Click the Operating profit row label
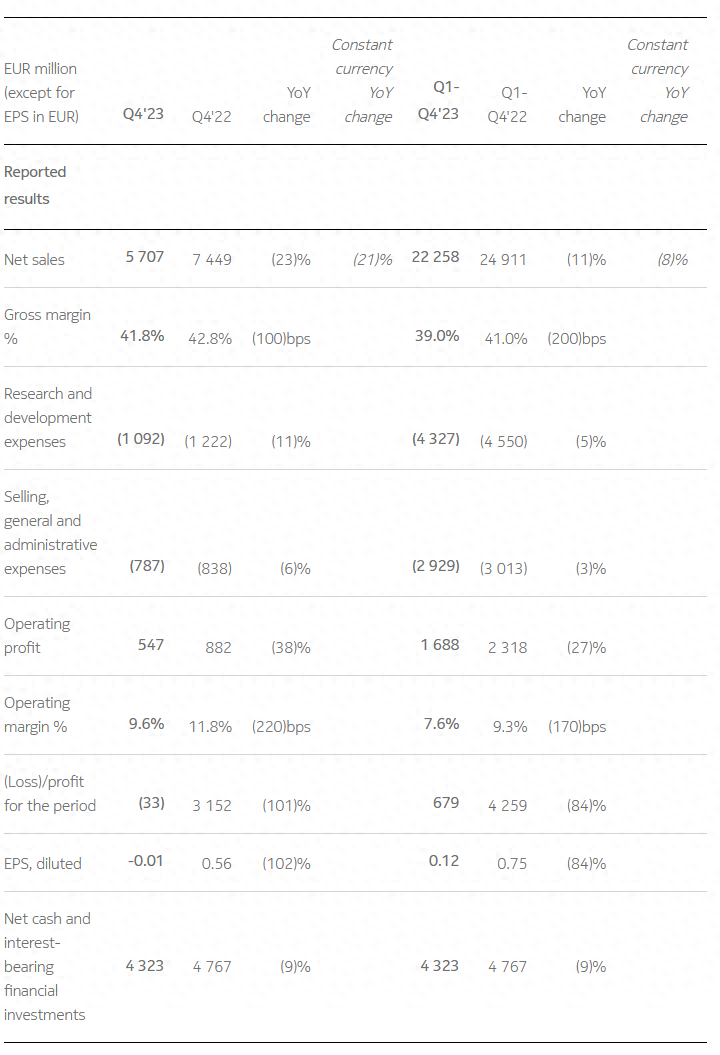Viewport: 720px width, 1055px height. [x=37, y=636]
